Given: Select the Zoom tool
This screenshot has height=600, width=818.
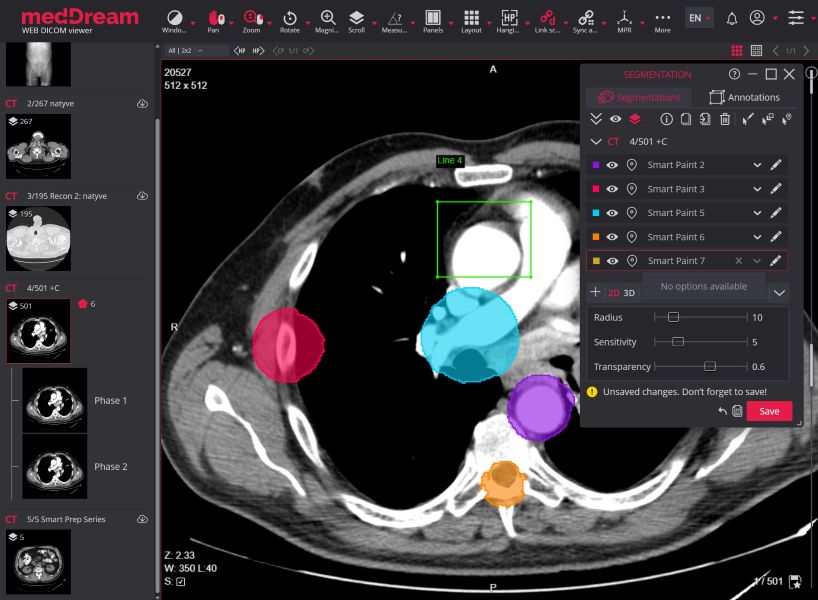Looking at the screenshot, I should pyautogui.click(x=252, y=21).
